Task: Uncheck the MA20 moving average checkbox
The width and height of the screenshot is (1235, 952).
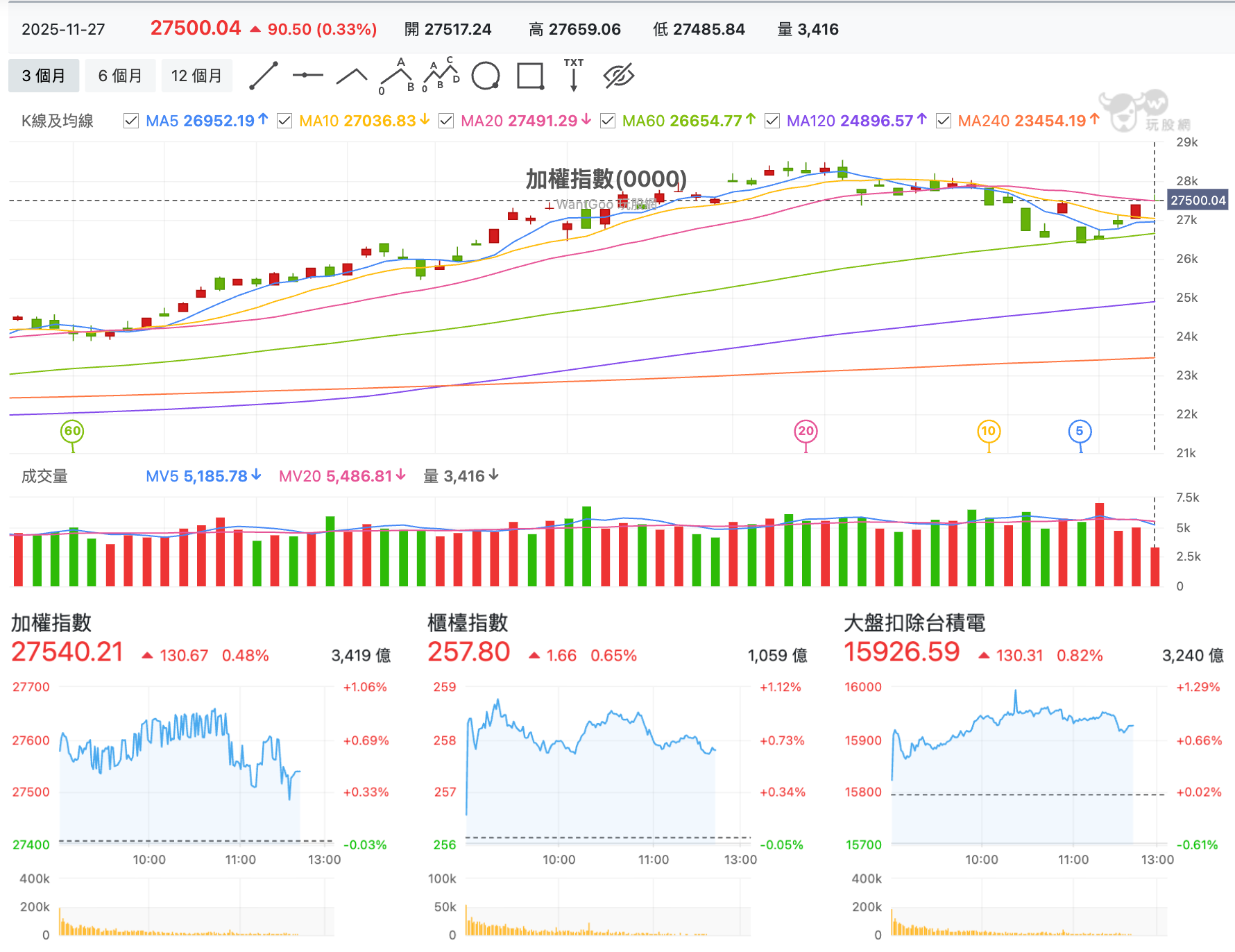Action: (x=446, y=121)
